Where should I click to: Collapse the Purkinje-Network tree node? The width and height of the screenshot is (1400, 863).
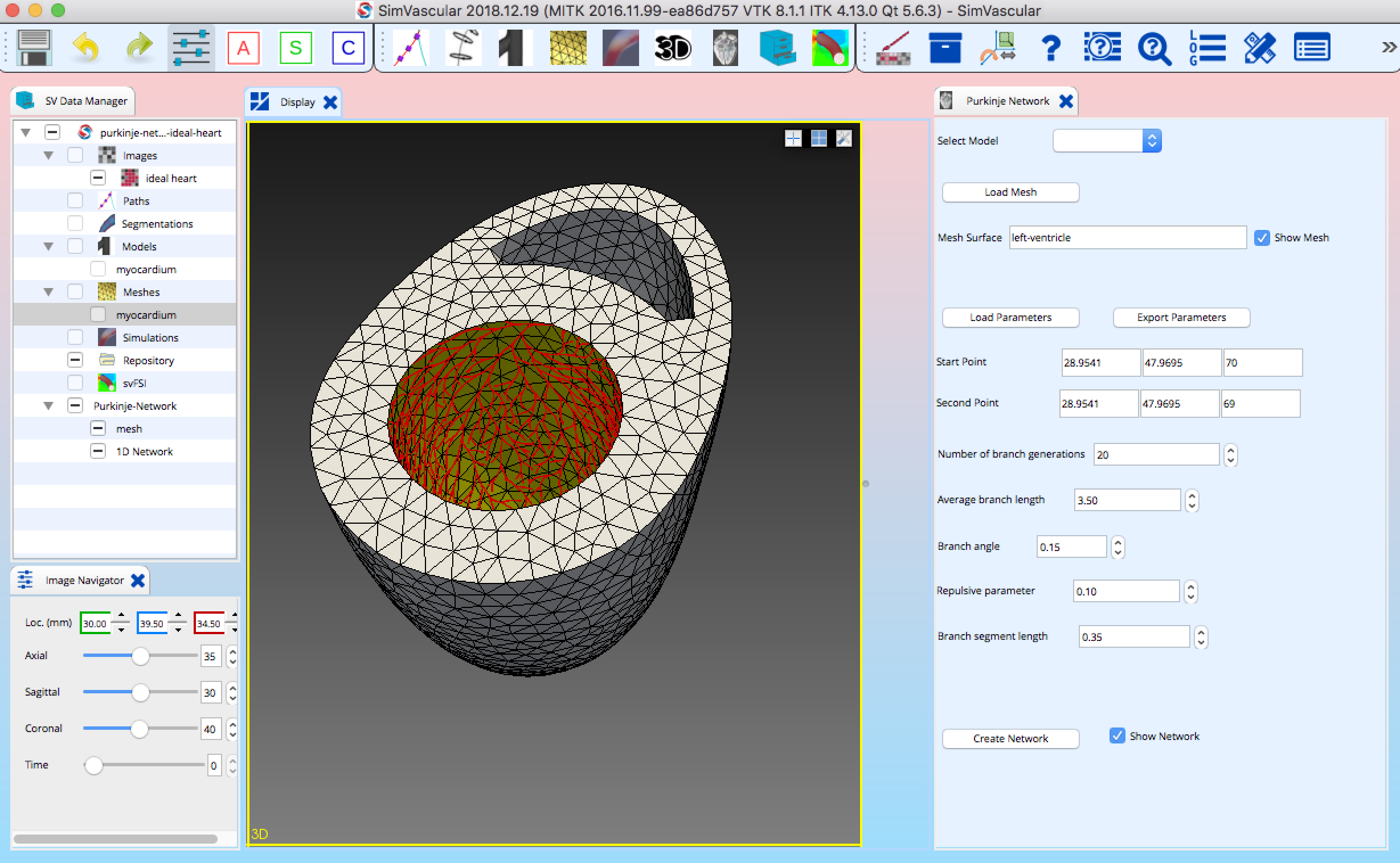(x=48, y=405)
